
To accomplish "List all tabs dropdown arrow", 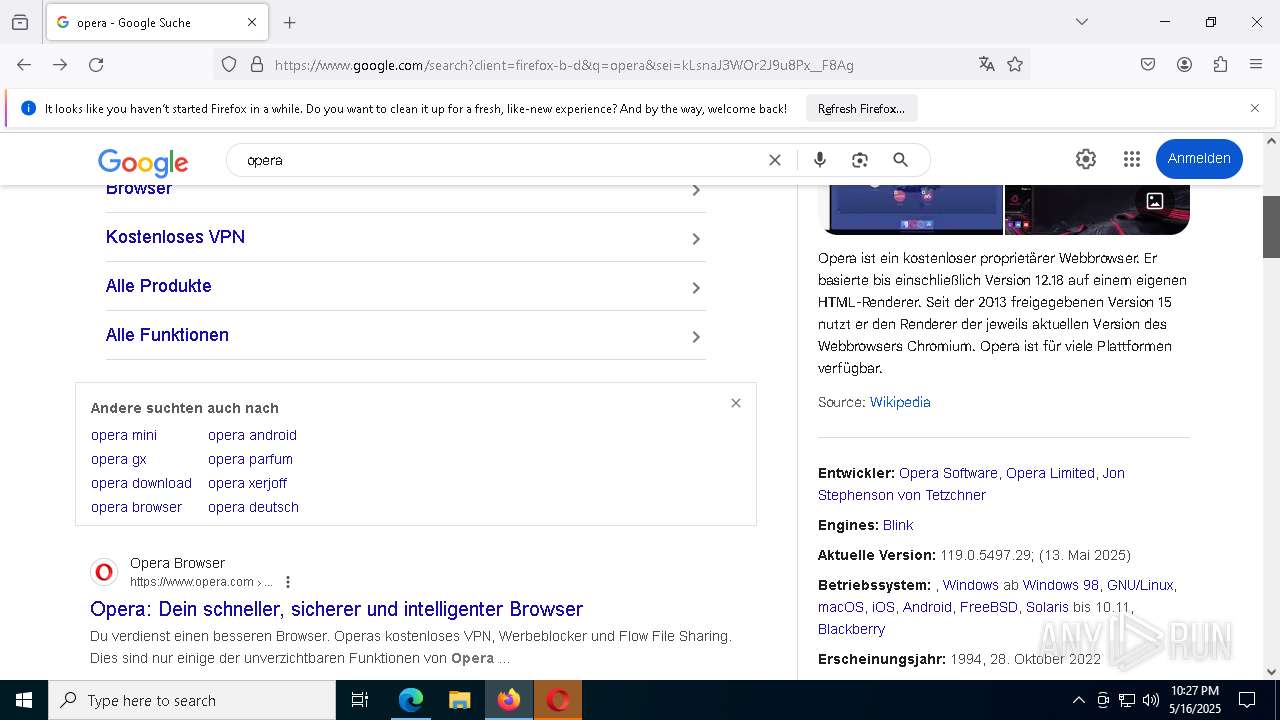I will pos(1082,22).
